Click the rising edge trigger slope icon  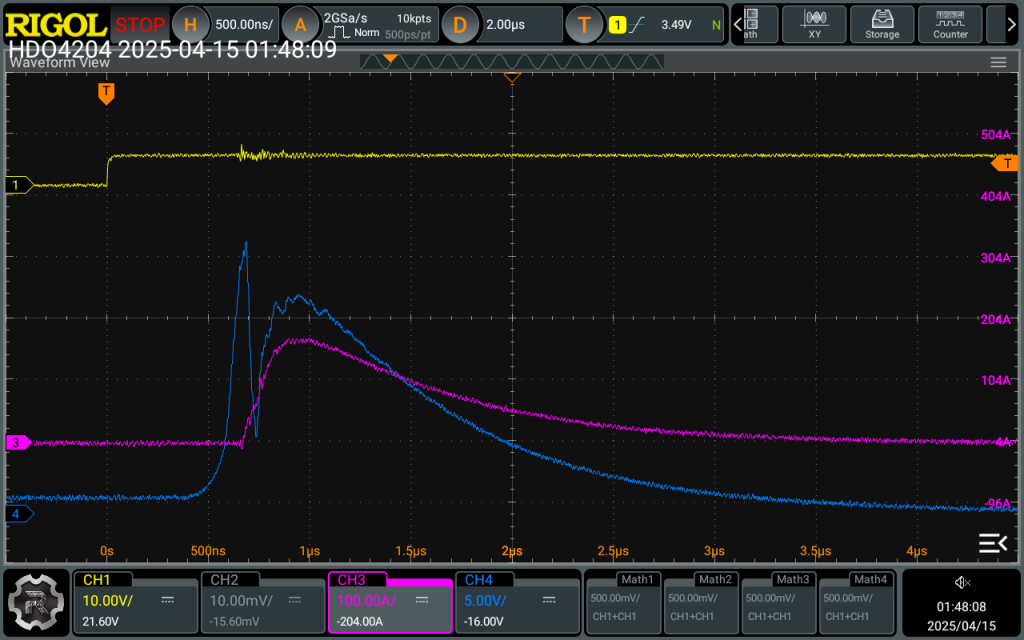(x=636, y=25)
